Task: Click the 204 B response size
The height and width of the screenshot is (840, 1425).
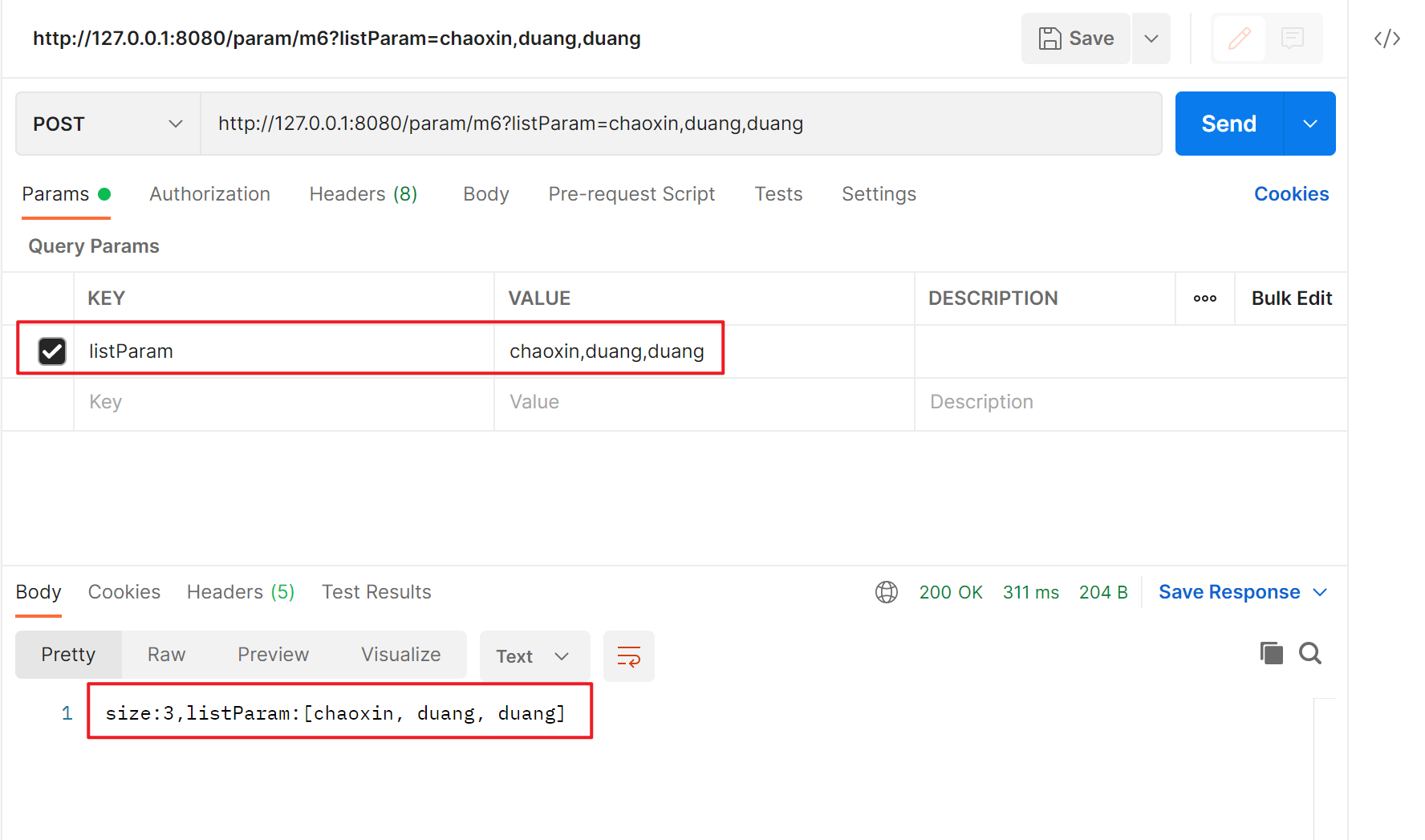Action: coord(1103,592)
